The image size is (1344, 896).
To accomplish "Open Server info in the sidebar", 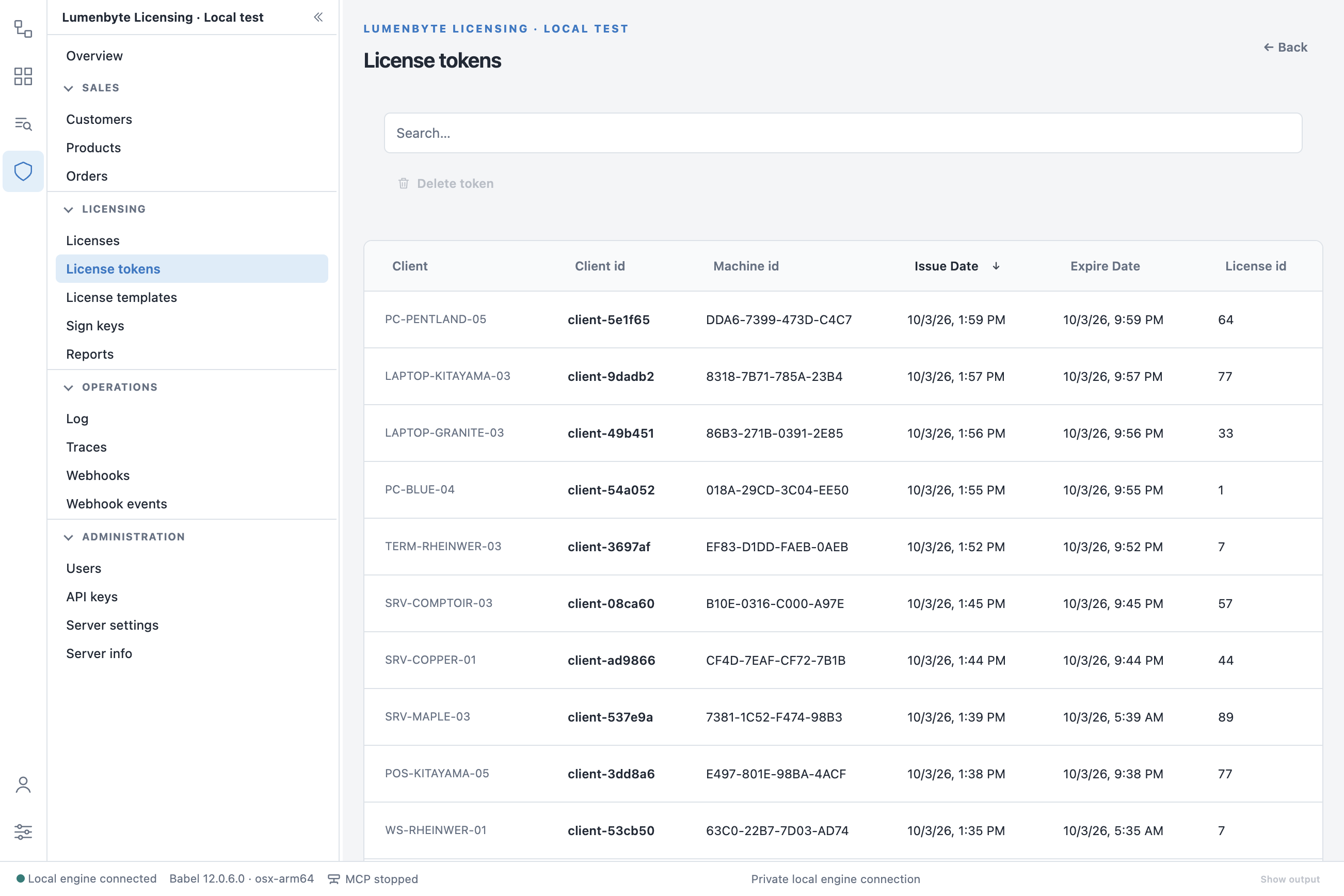I will pyautogui.click(x=192, y=654).
